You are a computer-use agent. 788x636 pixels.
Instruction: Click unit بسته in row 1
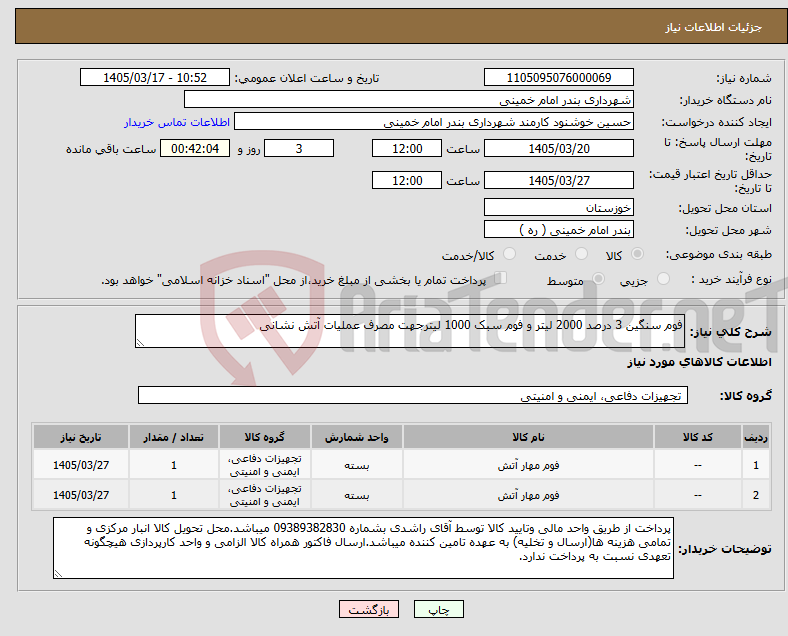pos(356,465)
